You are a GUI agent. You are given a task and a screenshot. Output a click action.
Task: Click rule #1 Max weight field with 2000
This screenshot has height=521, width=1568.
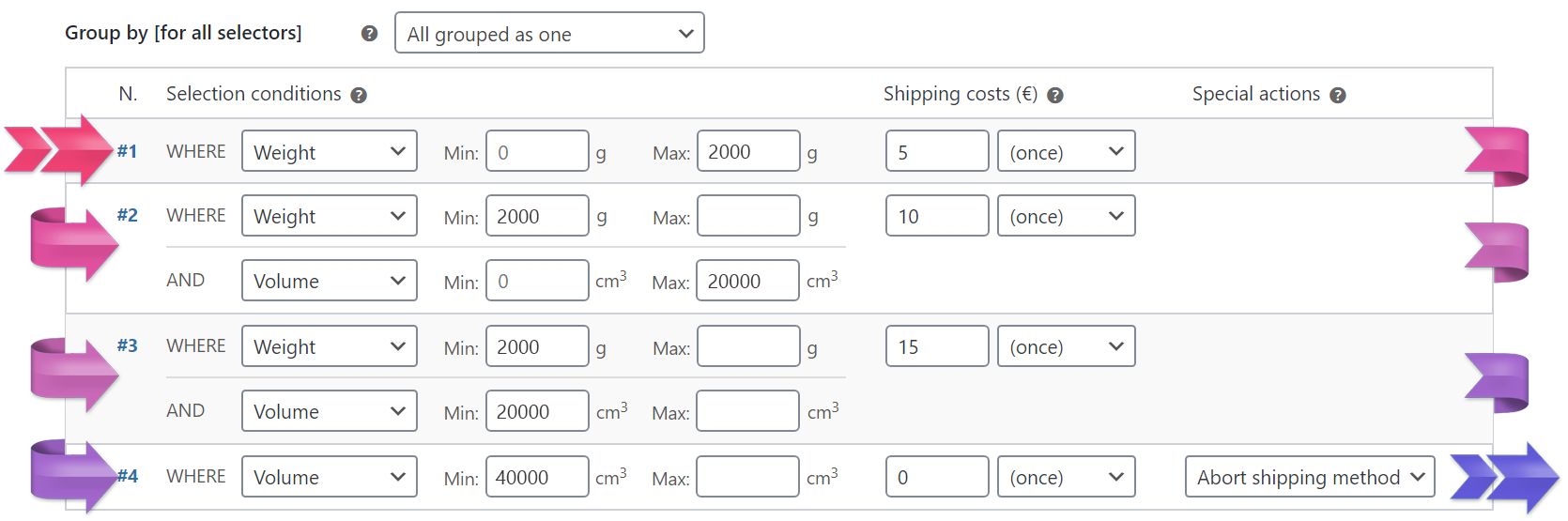click(748, 151)
